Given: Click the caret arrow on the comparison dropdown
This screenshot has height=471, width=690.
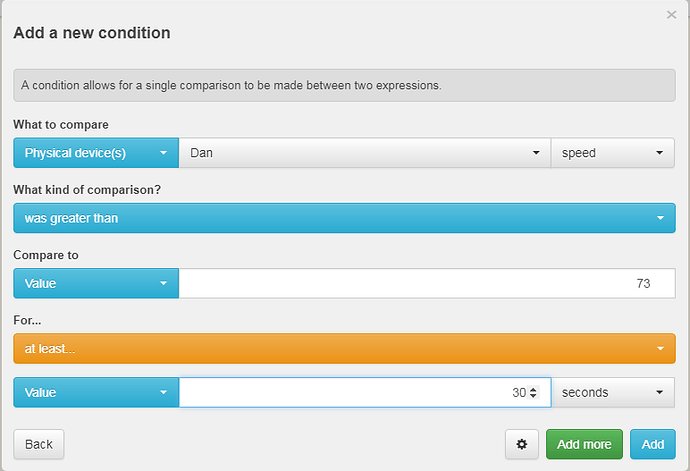Looking at the screenshot, I should click(660, 218).
